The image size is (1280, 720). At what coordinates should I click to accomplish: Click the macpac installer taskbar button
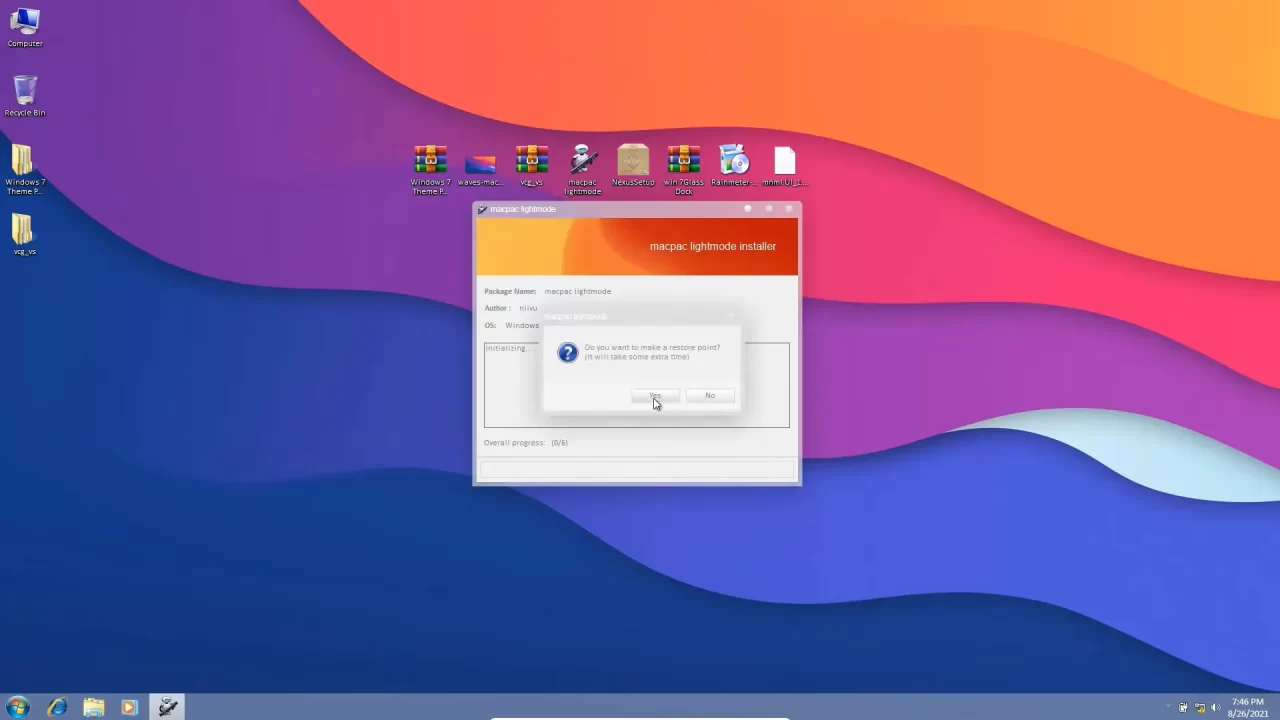[x=168, y=707]
